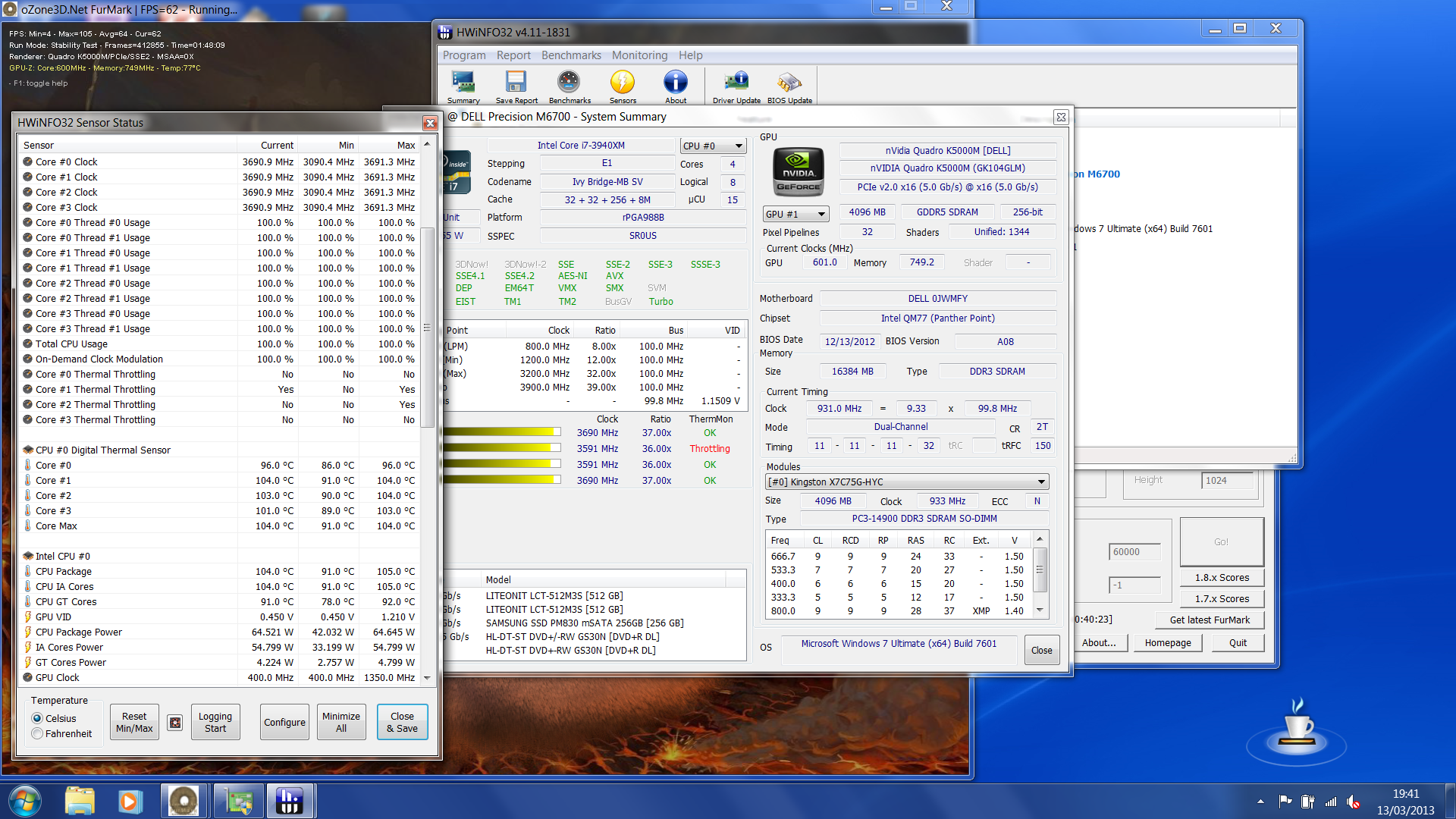
Task: Open the Report menu
Action: pos(513,55)
